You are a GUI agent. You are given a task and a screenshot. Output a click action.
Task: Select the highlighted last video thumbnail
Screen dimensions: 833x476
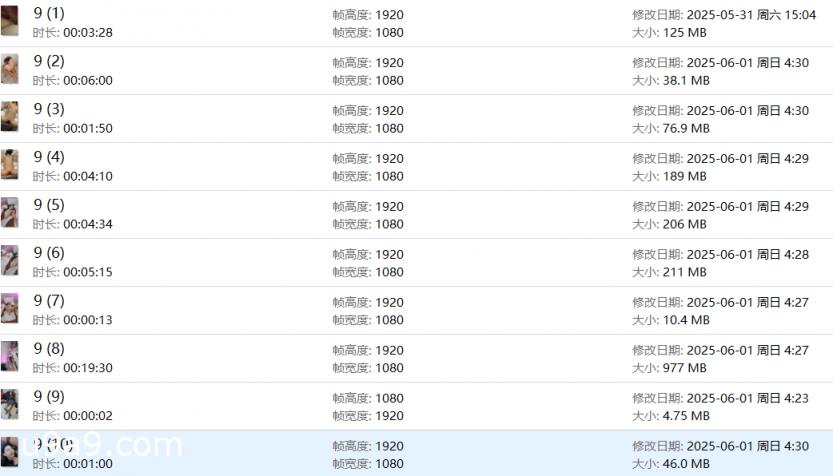(10, 452)
